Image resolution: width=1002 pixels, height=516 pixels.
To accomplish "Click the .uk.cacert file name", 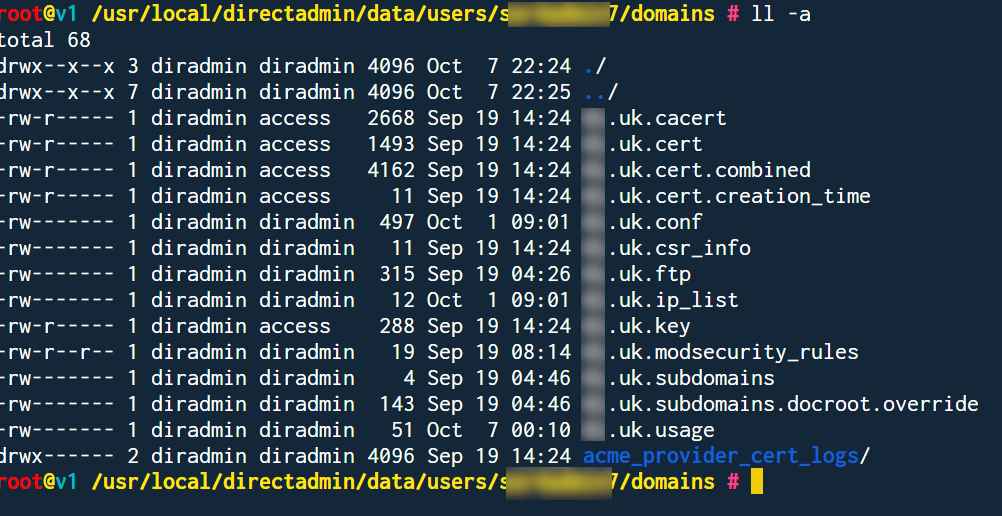I will [x=666, y=118].
